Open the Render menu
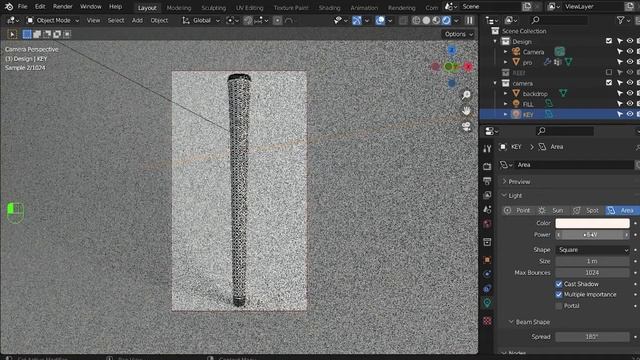Viewport: 640px width, 360px height. click(62, 7)
